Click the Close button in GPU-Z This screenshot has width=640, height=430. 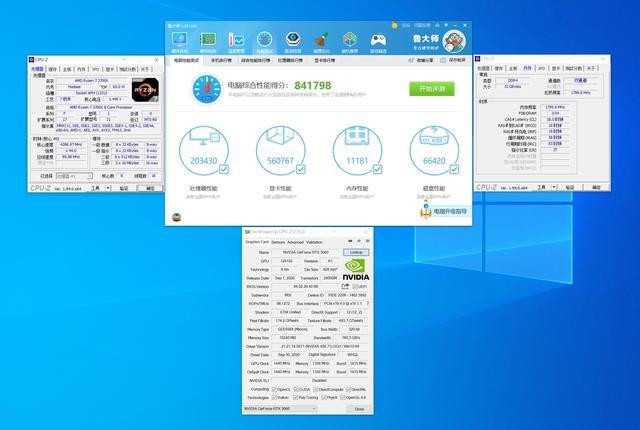359,408
